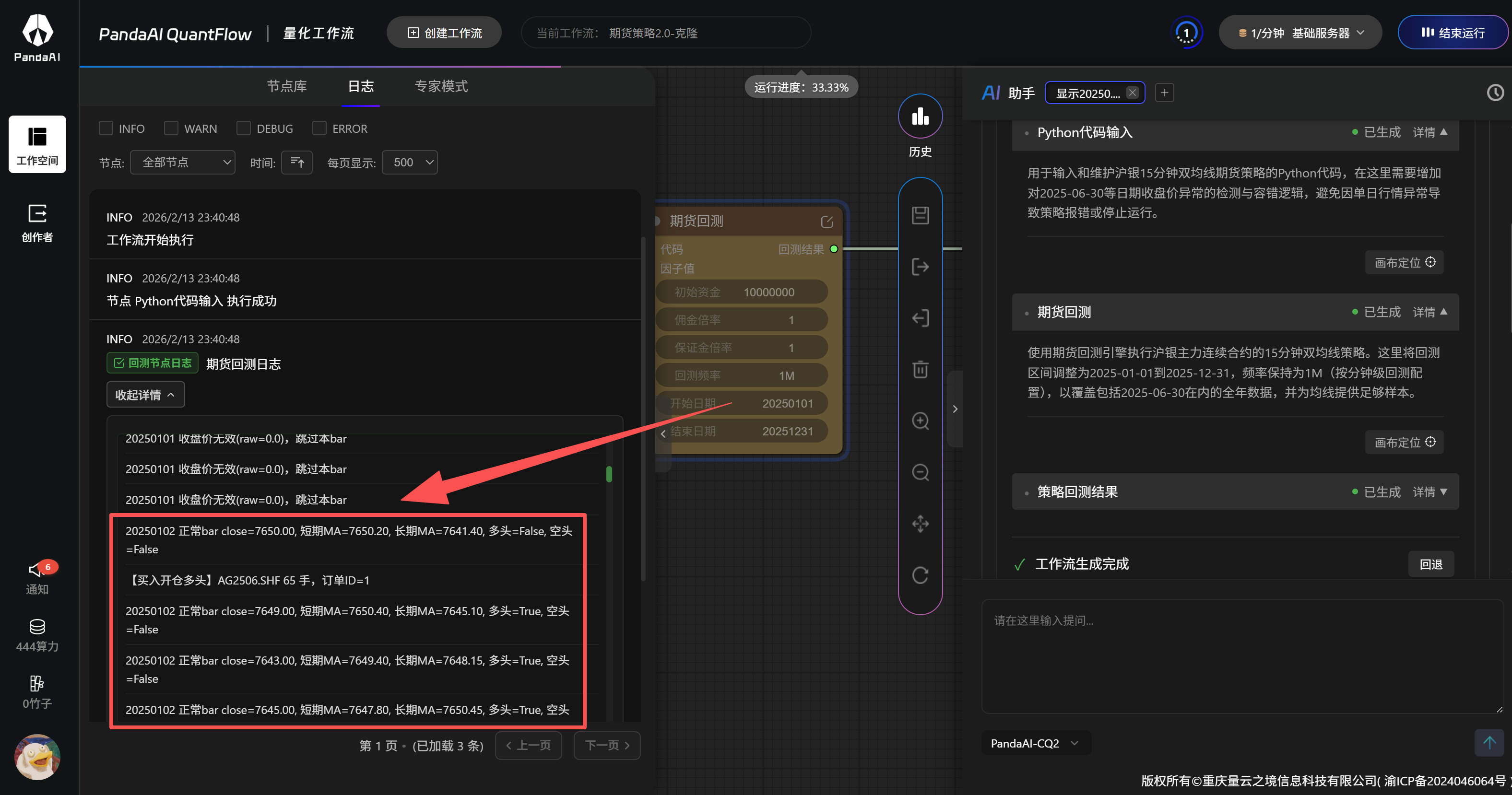
Task: Click 画布定位 under 期货回测 description
Action: point(1405,443)
